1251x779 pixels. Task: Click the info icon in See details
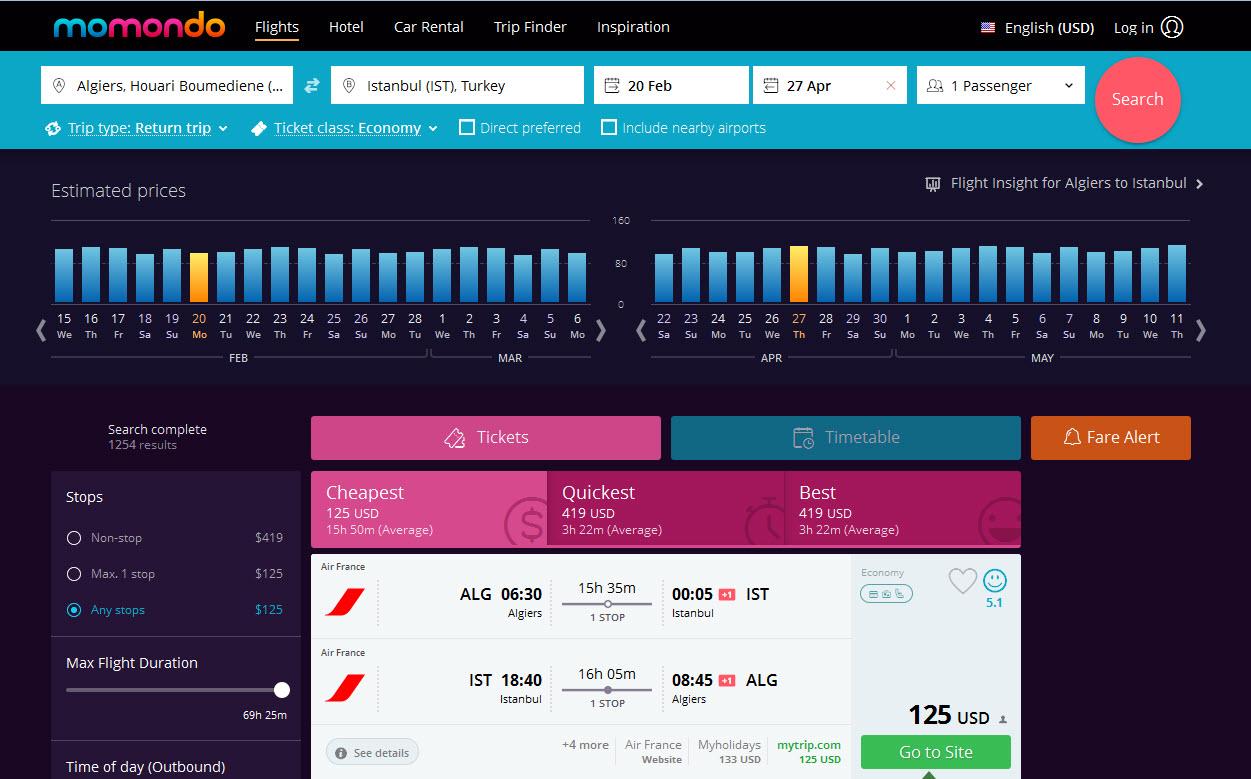coord(341,753)
